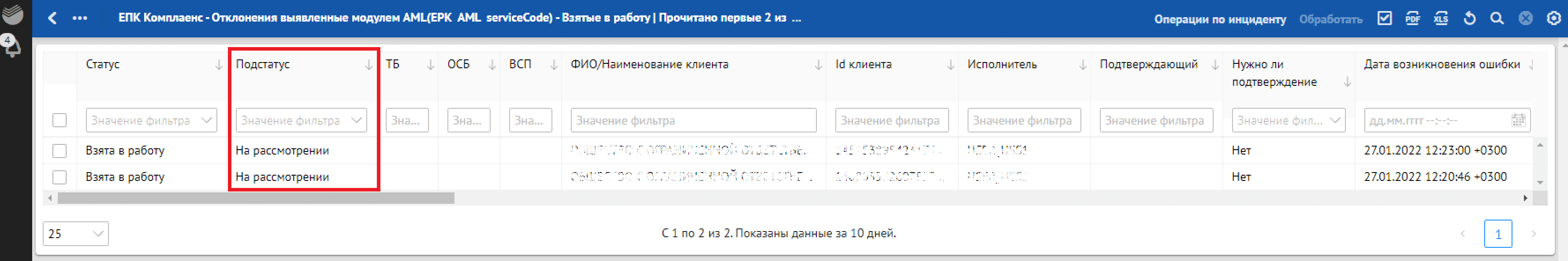The image size is (1568, 261).
Task: Open the three-dots more menu
Action: tap(80, 18)
